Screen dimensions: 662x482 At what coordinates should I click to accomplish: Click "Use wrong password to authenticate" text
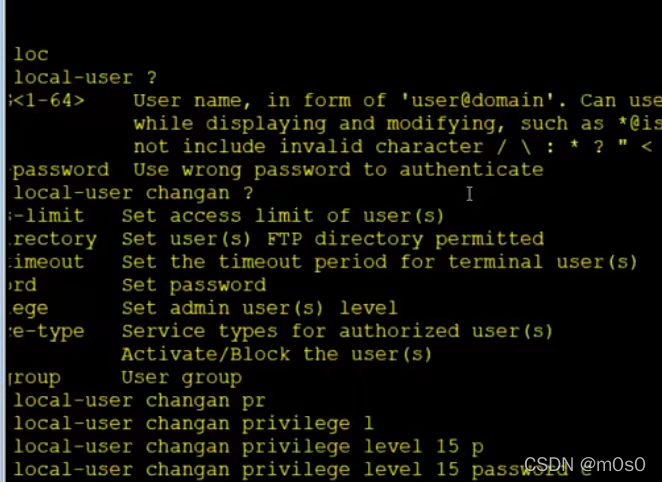pyautogui.click(x=338, y=169)
